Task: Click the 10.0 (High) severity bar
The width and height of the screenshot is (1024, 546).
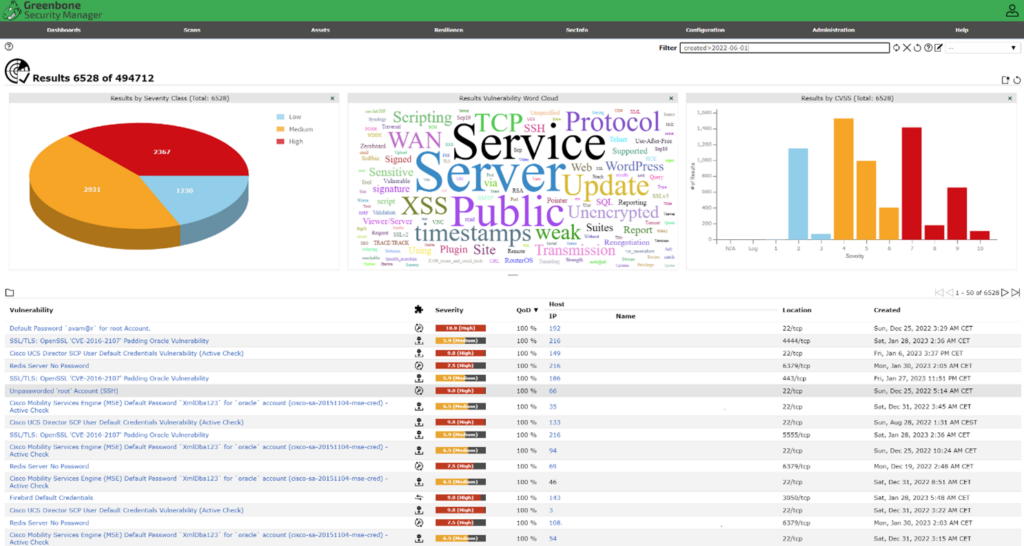Action: click(x=460, y=329)
